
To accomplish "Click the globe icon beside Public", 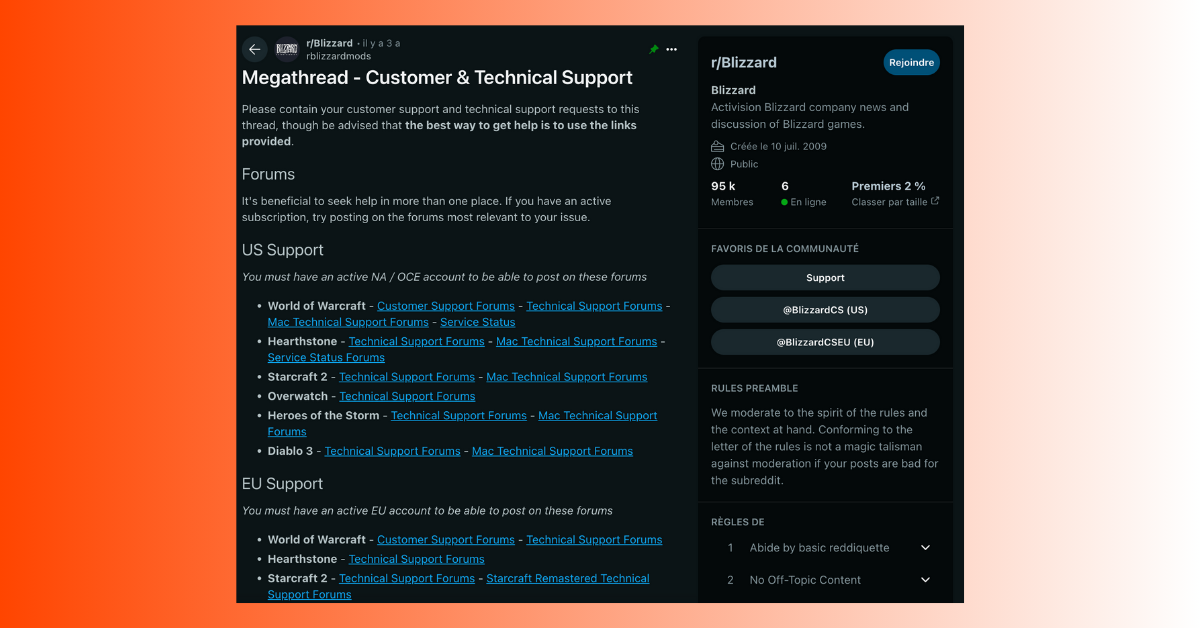I will (x=718, y=164).
